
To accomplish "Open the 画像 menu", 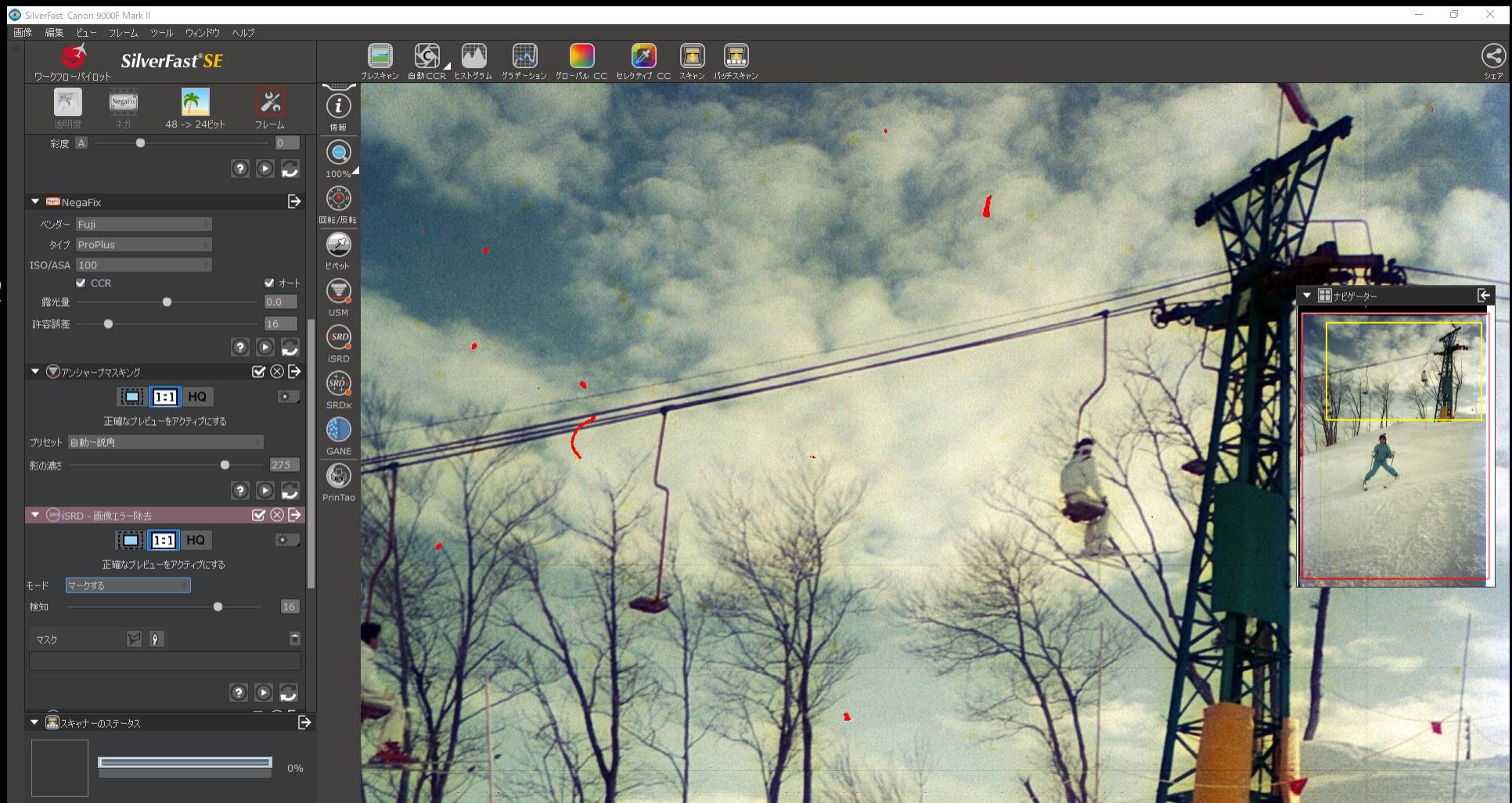I will click(x=23, y=32).
